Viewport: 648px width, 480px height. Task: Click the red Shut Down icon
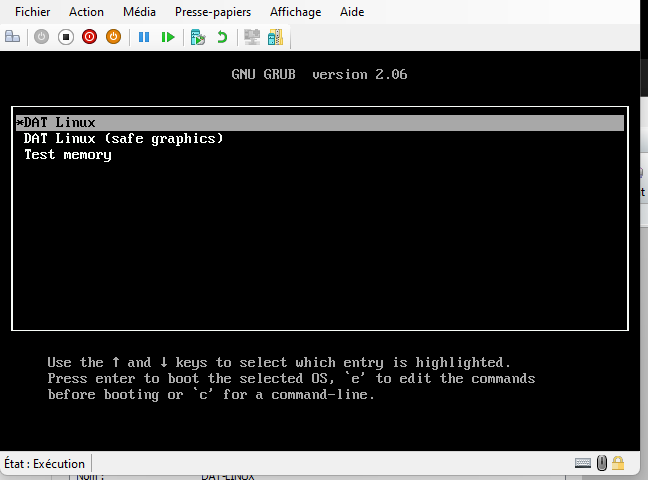click(x=89, y=37)
